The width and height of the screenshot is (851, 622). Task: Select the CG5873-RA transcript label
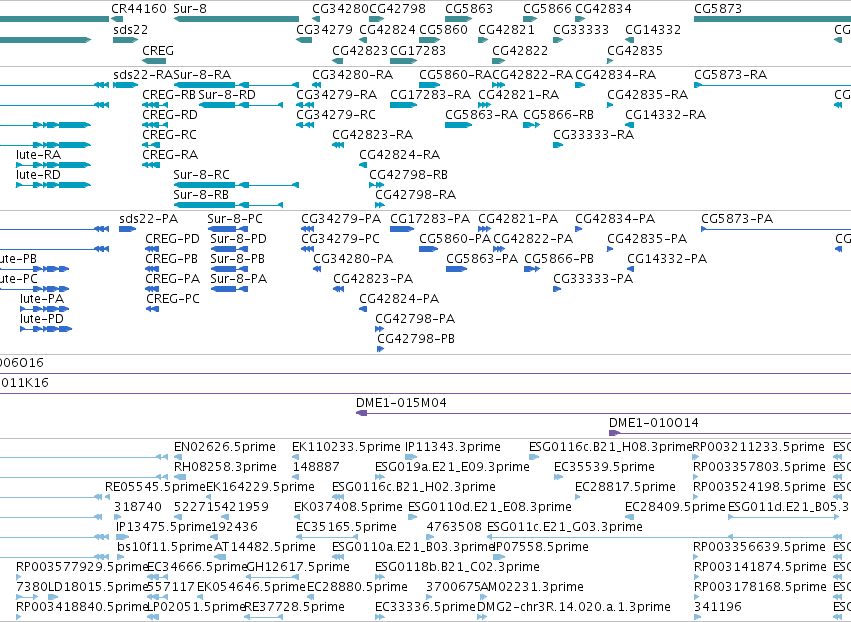coord(731,74)
